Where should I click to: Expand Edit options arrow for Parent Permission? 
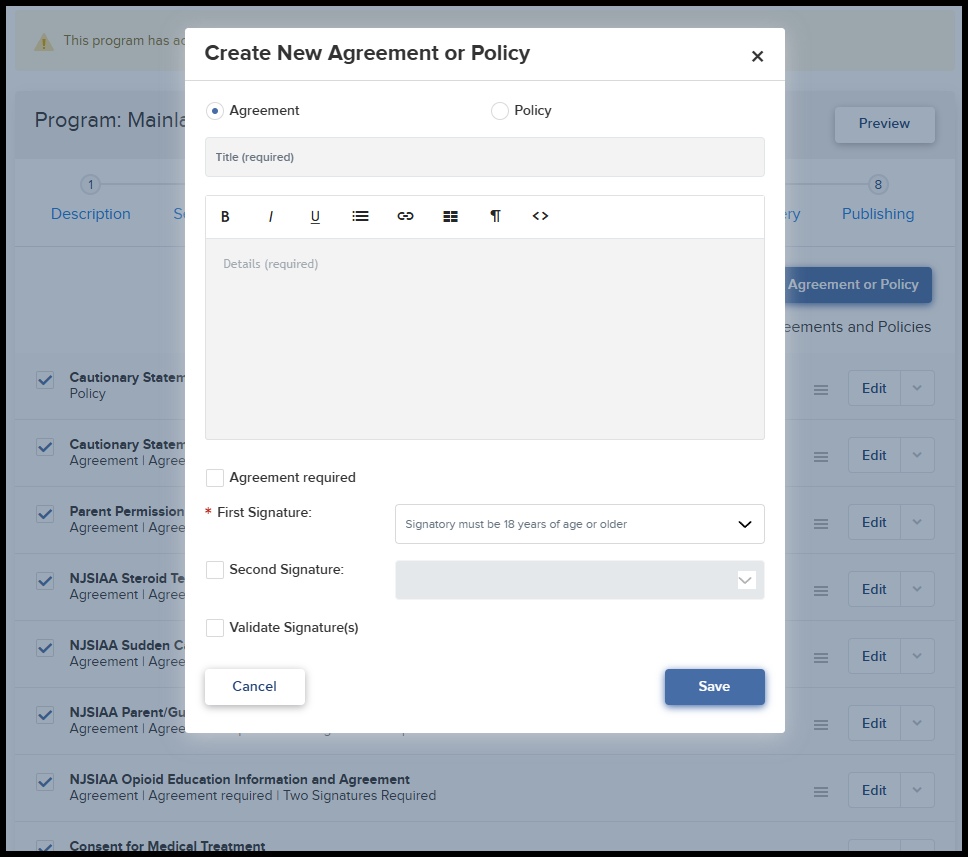point(917,522)
